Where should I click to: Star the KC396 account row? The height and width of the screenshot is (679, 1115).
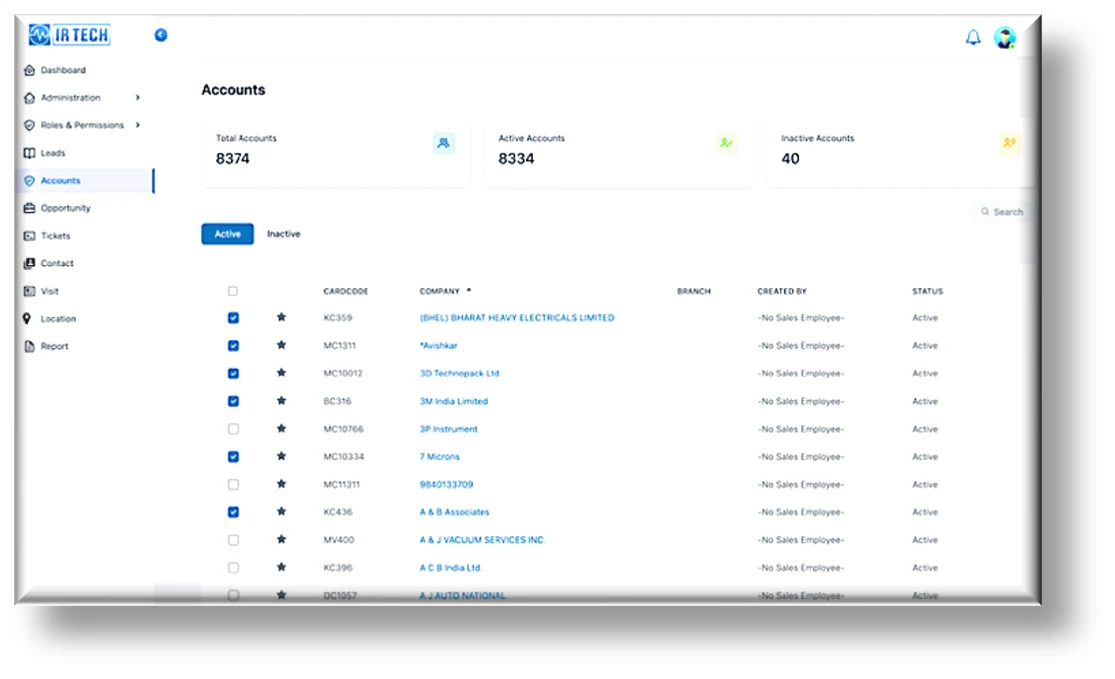tap(282, 567)
